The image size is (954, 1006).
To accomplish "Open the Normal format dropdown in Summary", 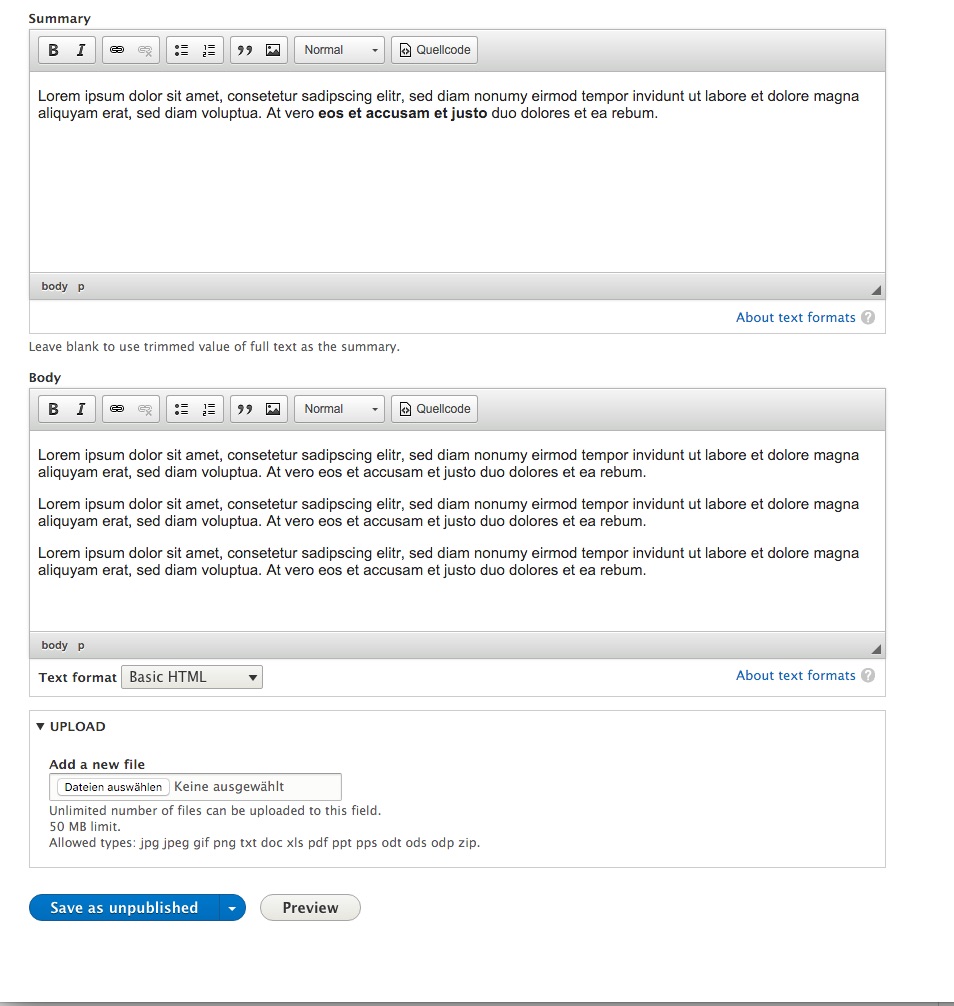I will (x=339, y=50).
